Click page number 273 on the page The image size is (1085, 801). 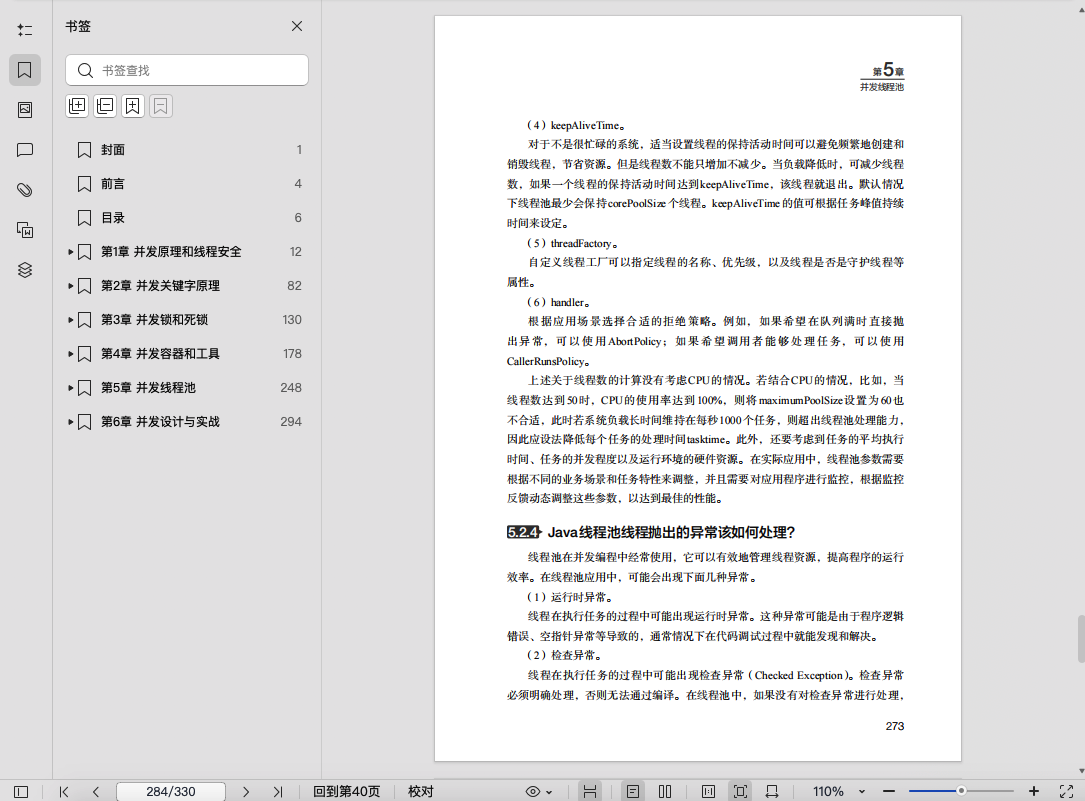895,726
